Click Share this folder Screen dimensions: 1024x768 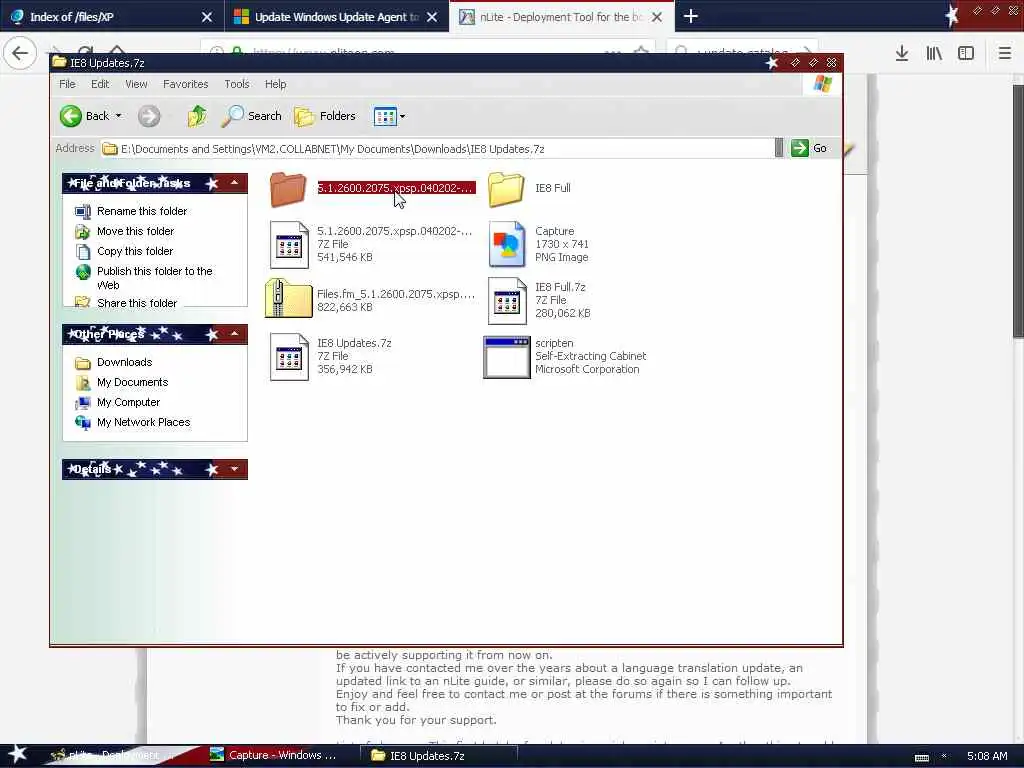pos(136,303)
